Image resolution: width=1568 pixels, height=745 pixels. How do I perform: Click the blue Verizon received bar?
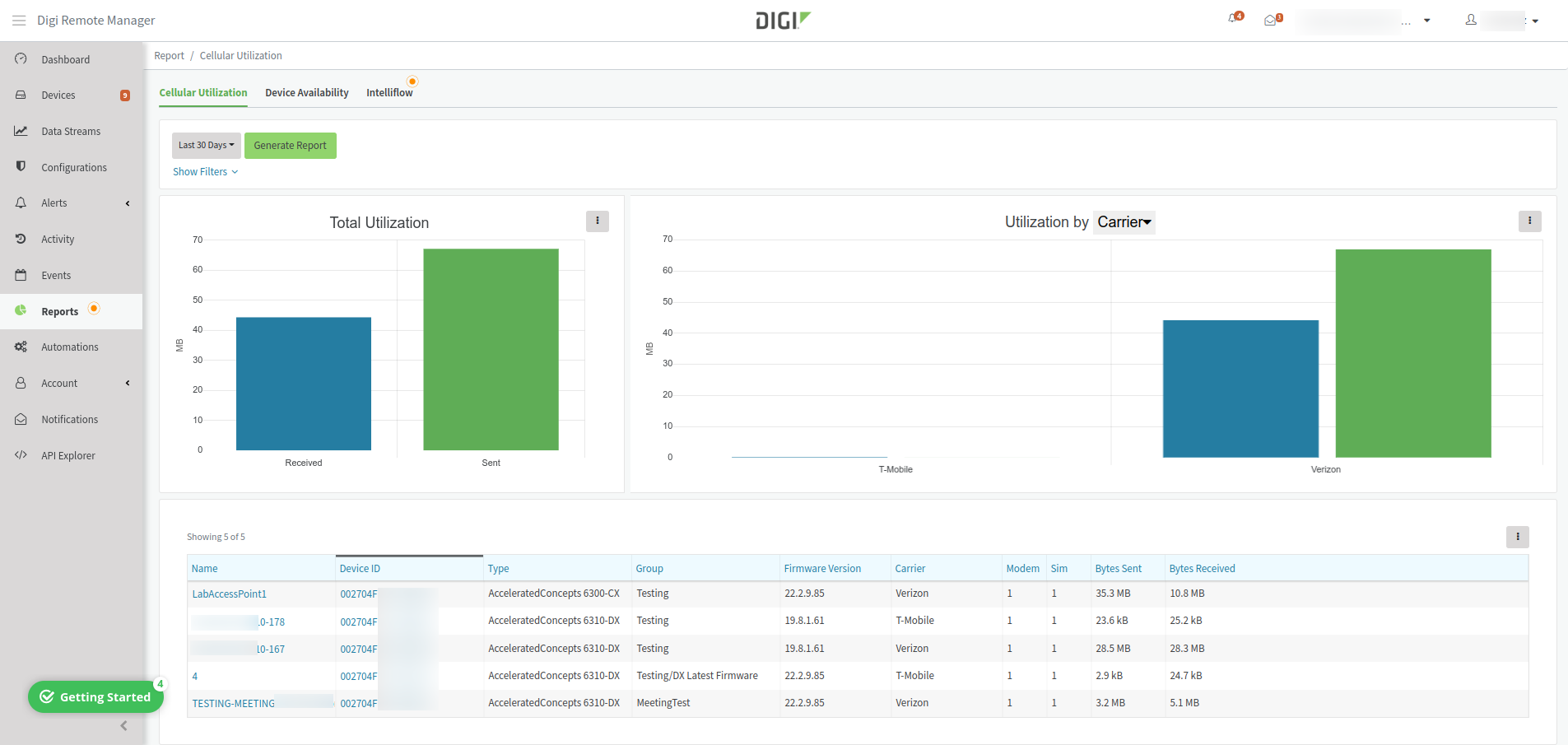click(x=1240, y=389)
